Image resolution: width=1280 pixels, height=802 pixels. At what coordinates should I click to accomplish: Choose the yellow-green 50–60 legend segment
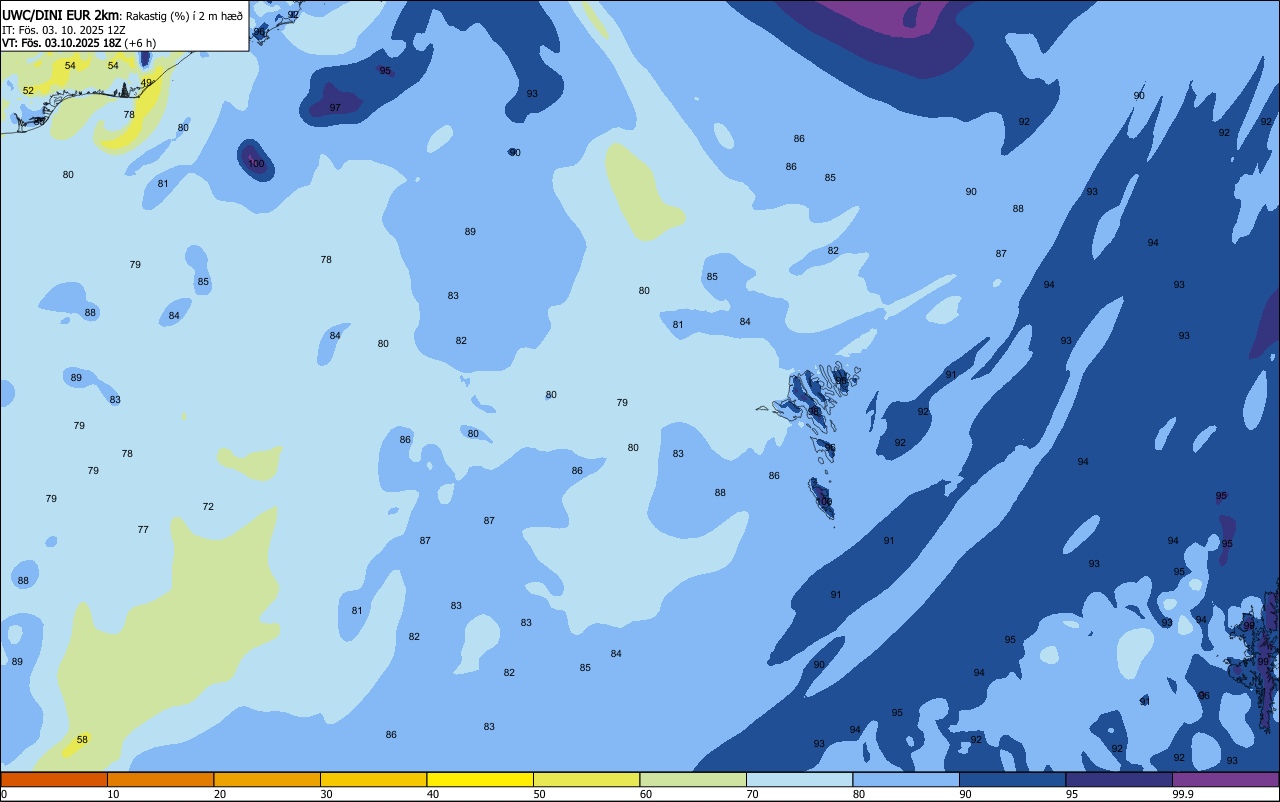[x=586, y=779]
